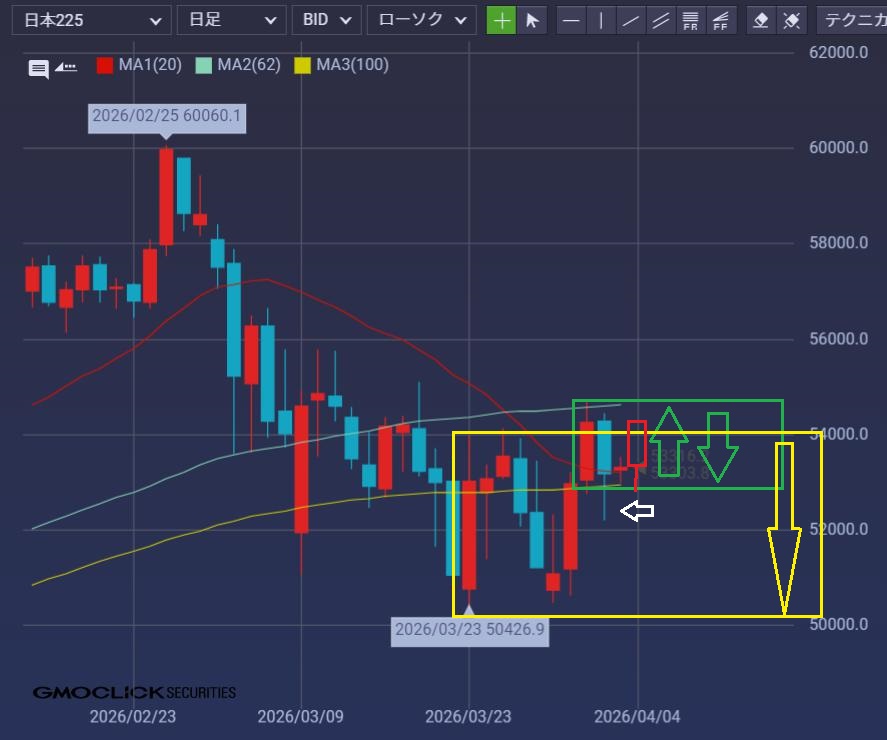Select the crosshair cursor tool
Image resolution: width=887 pixels, height=740 pixels.
pyautogui.click(x=501, y=20)
